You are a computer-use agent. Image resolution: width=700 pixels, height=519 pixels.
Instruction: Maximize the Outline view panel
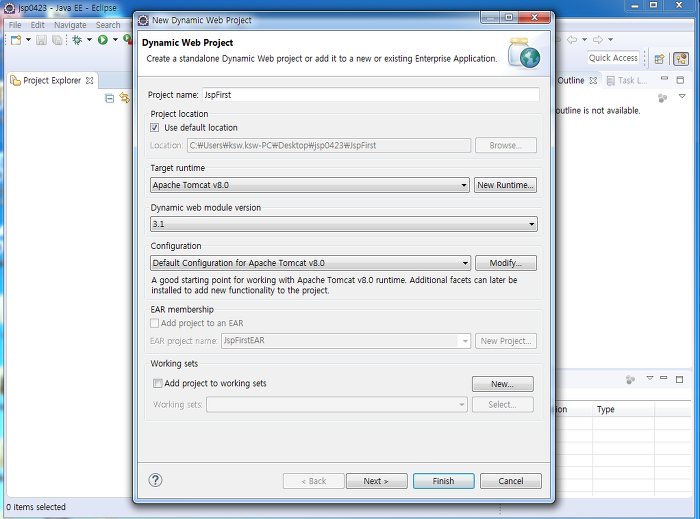coord(680,80)
